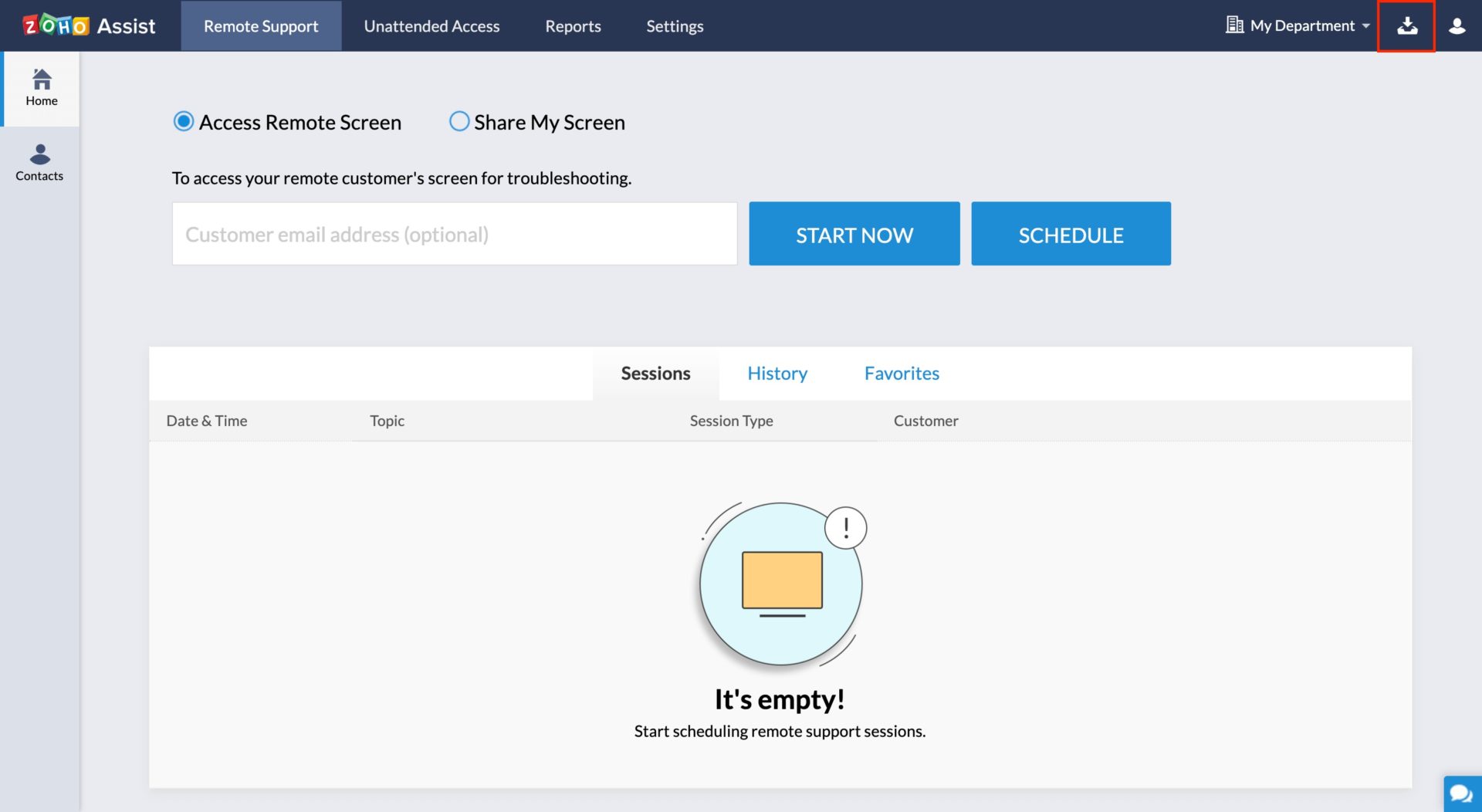The image size is (1482, 812).
Task: Switch to Unattended Access
Action: pyautogui.click(x=431, y=25)
